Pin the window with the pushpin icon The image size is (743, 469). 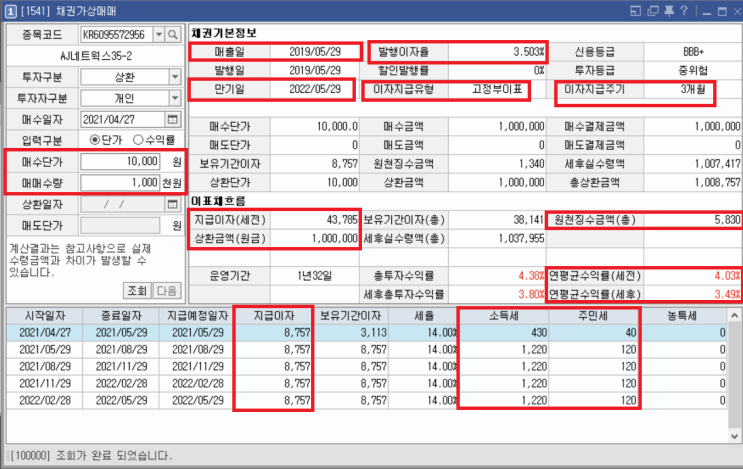(x=669, y=11)
